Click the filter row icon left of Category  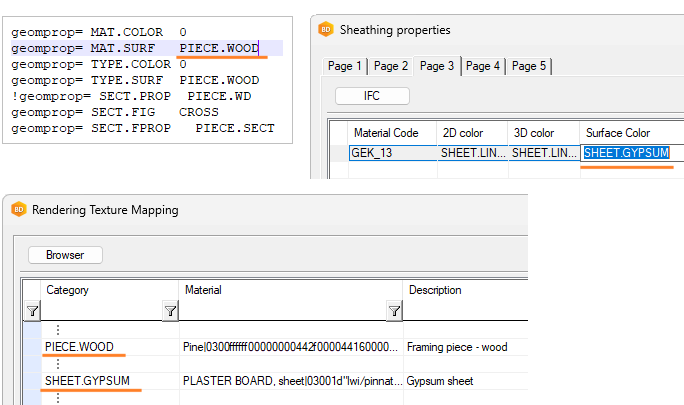(x=32, y=312)
